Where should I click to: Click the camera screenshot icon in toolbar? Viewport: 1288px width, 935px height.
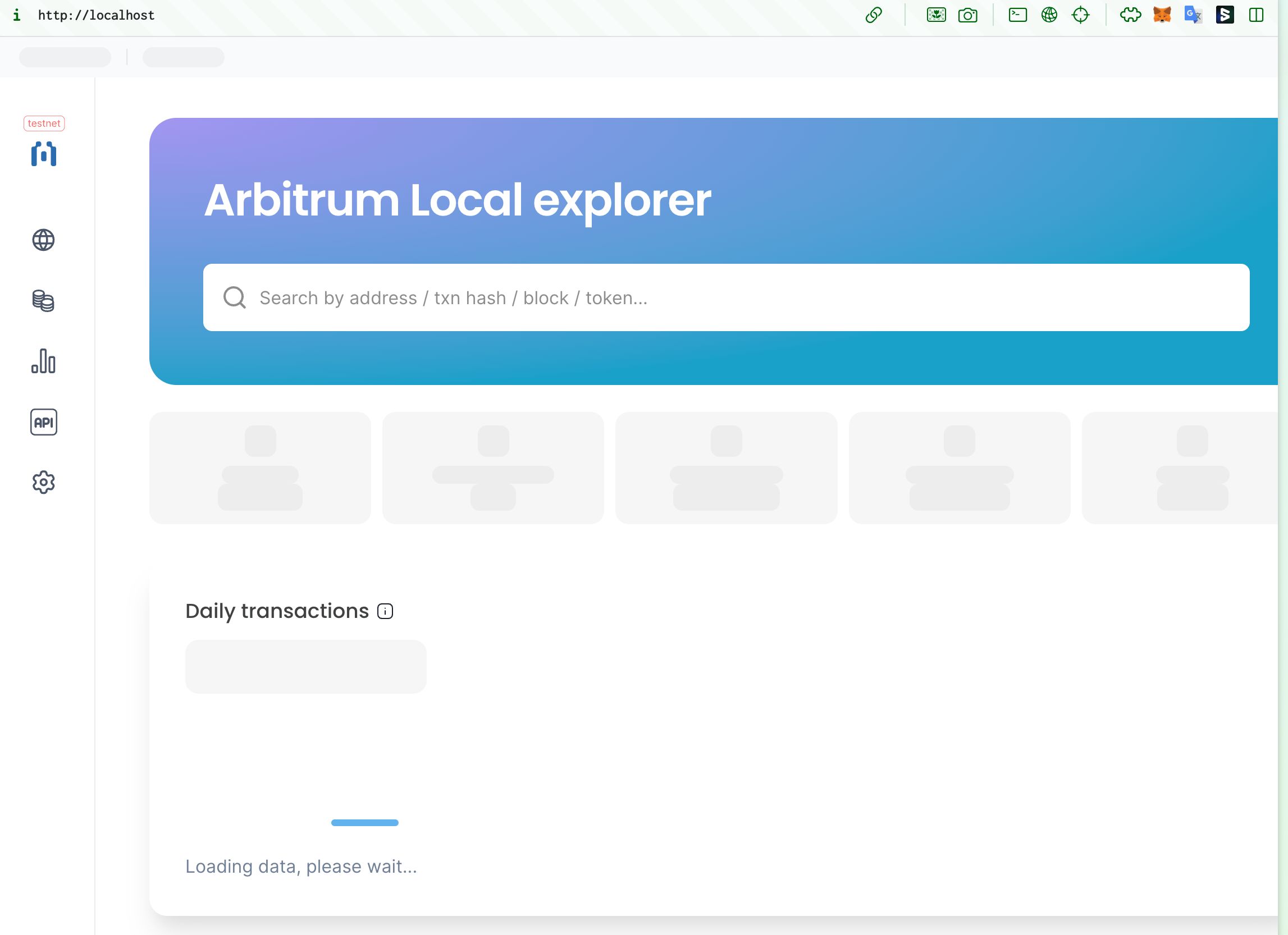968,15
